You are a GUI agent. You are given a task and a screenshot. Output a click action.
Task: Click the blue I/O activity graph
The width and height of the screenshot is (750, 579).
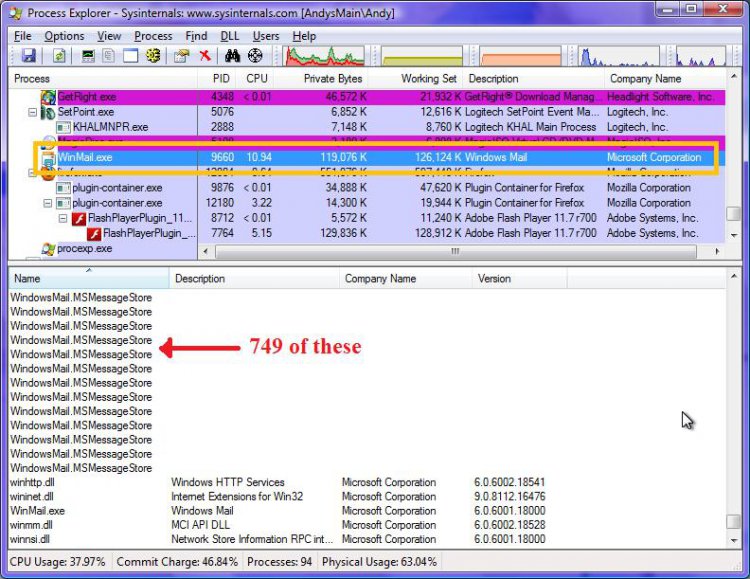[x=618, y=56]
